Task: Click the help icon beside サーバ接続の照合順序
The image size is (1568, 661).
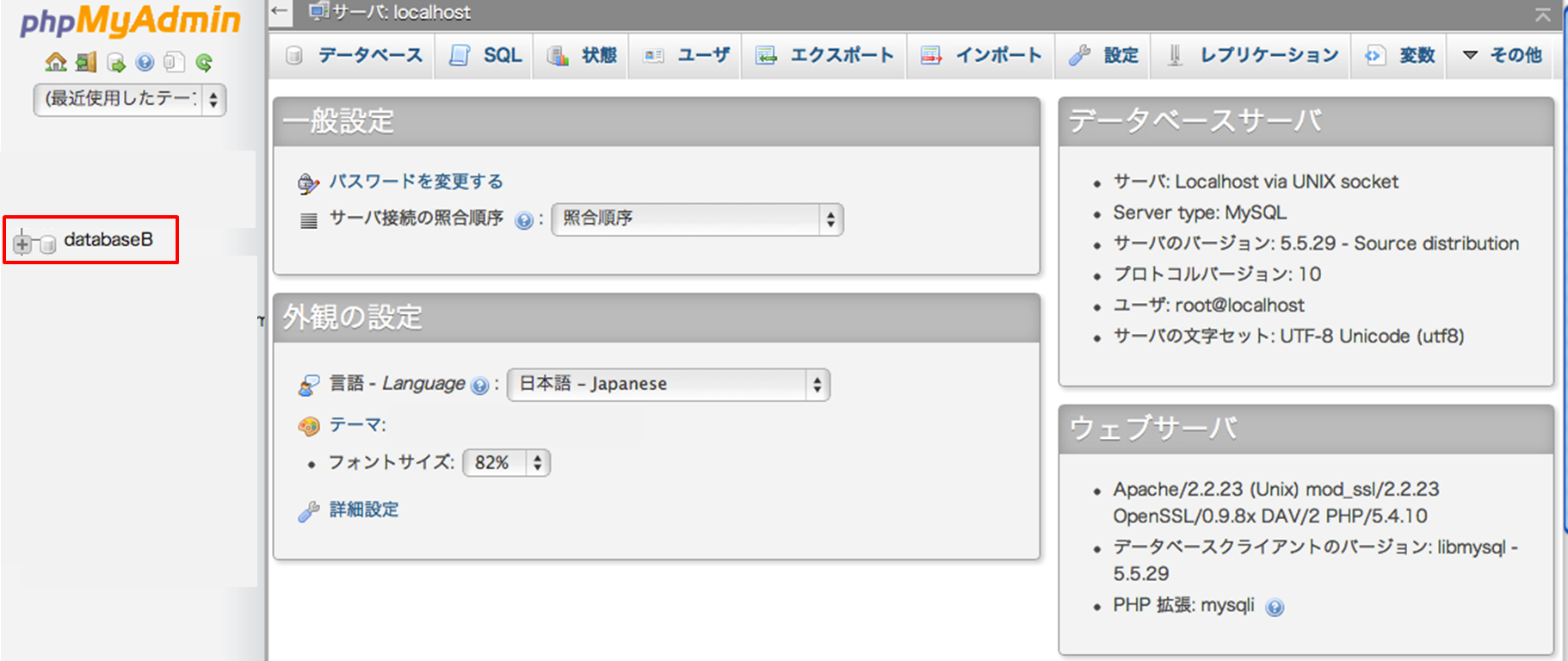Action: [523, 220]
